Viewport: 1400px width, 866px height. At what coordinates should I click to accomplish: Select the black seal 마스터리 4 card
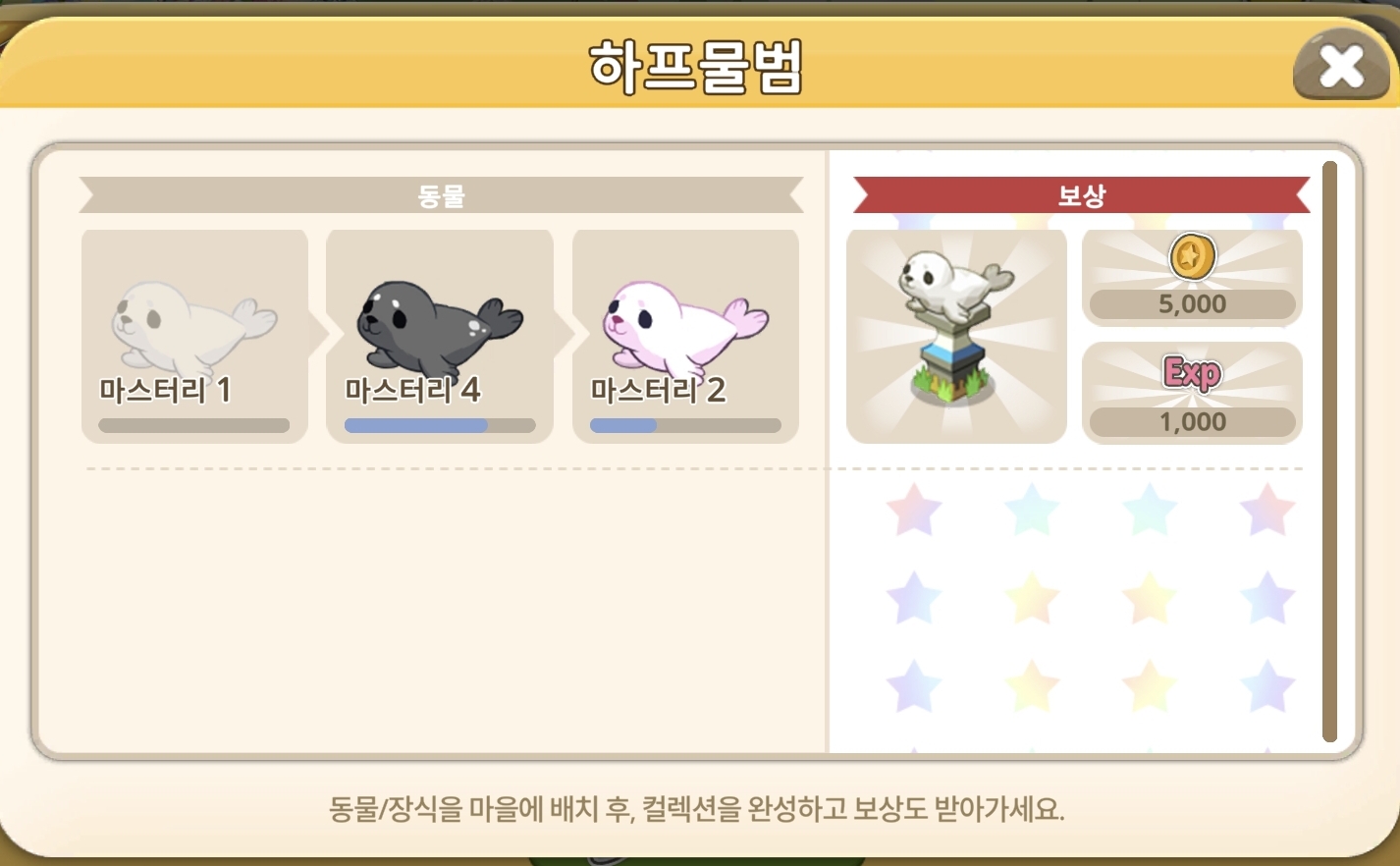[x=440, y=336]
